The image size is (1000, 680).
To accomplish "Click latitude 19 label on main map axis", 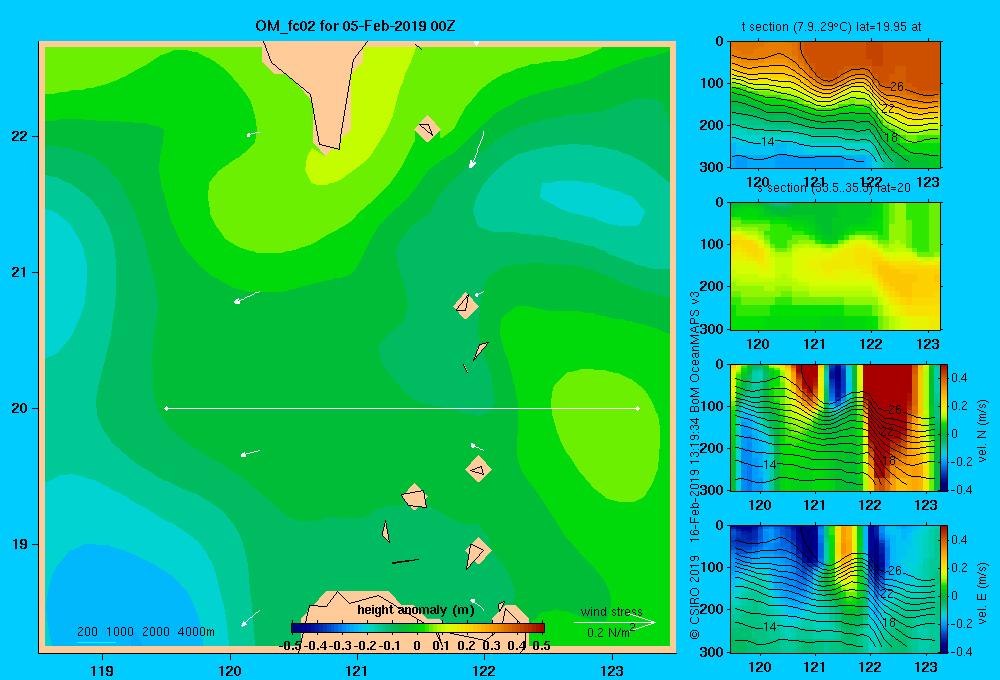I will [19, 544].
